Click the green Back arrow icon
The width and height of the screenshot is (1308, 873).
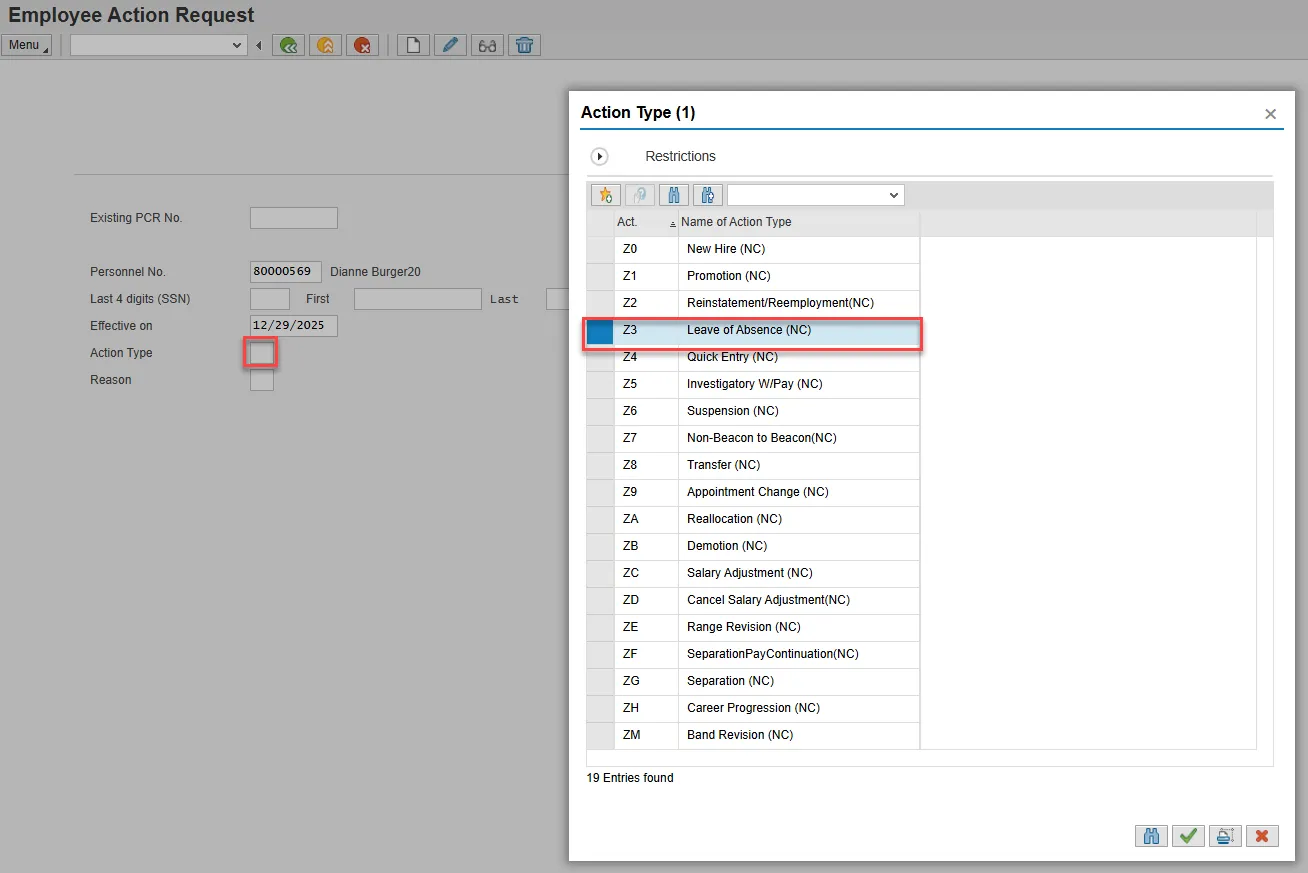pyautogui.click(x=289, y=45)
